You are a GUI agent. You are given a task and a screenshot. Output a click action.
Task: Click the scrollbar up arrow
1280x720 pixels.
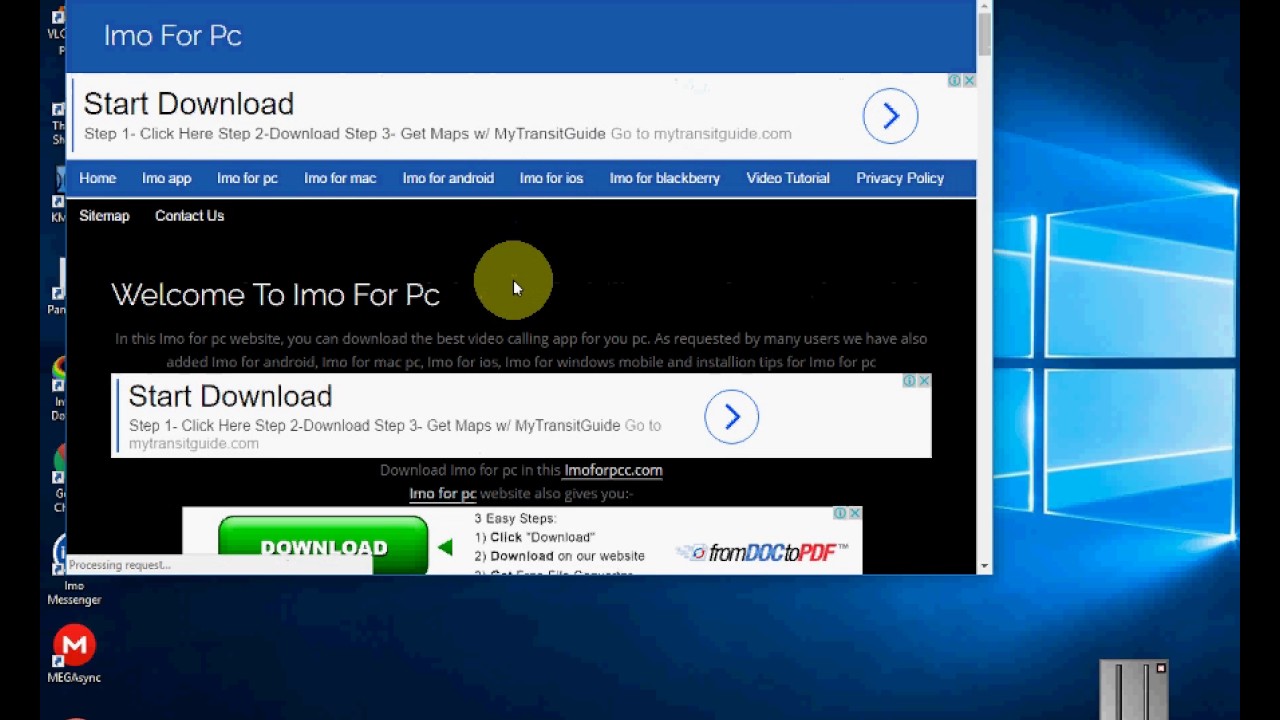(985, 8)
